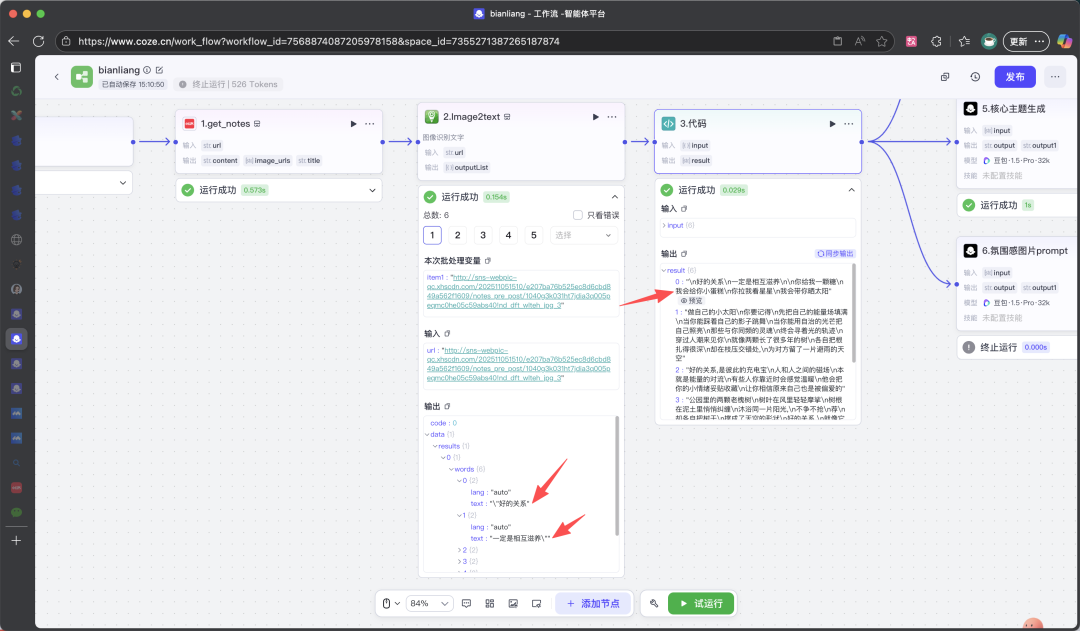1080x631 pixels.
Task: Click the workflow info icon next to bianliang
Action: point(147,70)
